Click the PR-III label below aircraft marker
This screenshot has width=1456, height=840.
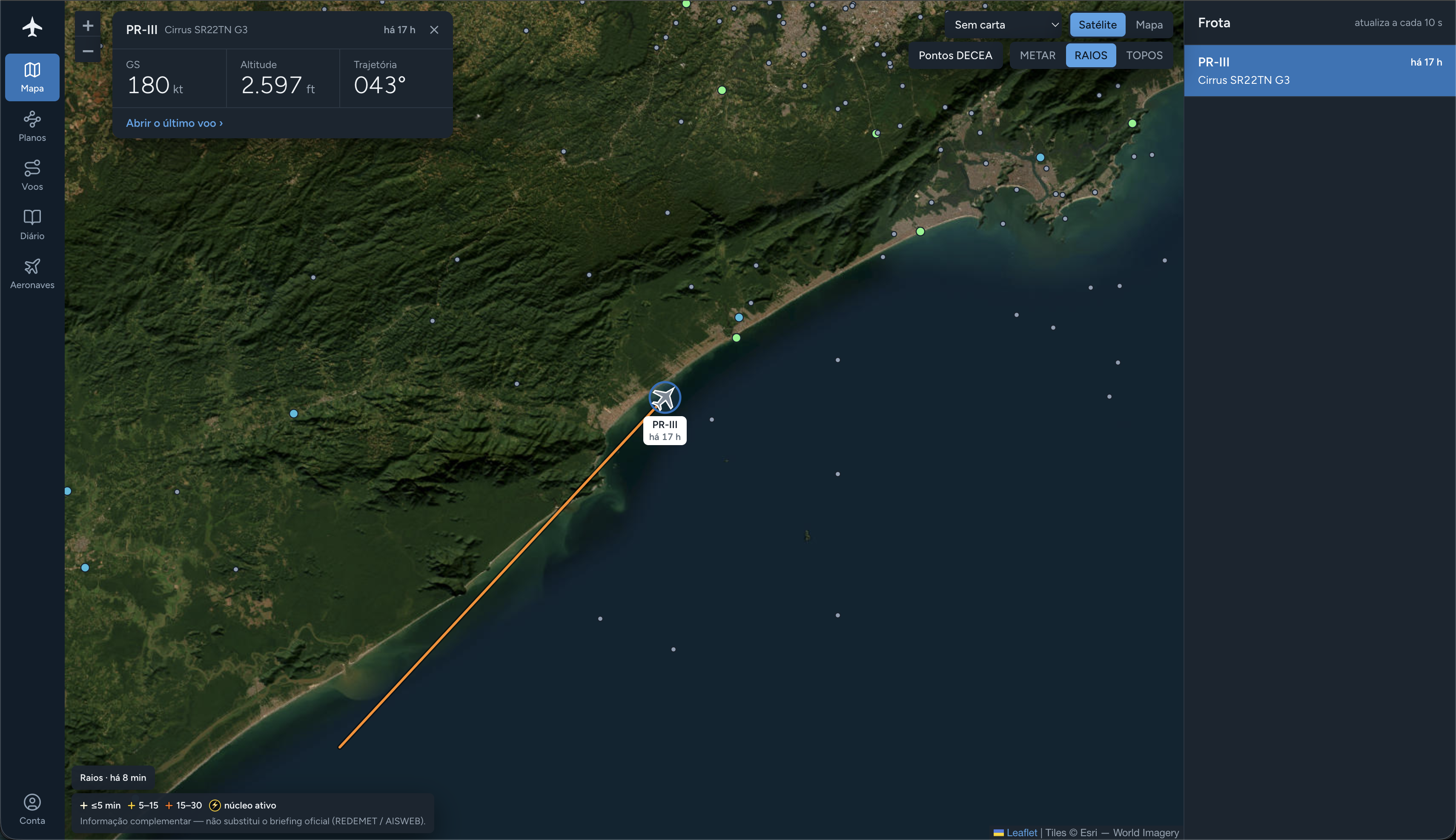(665, 430)
